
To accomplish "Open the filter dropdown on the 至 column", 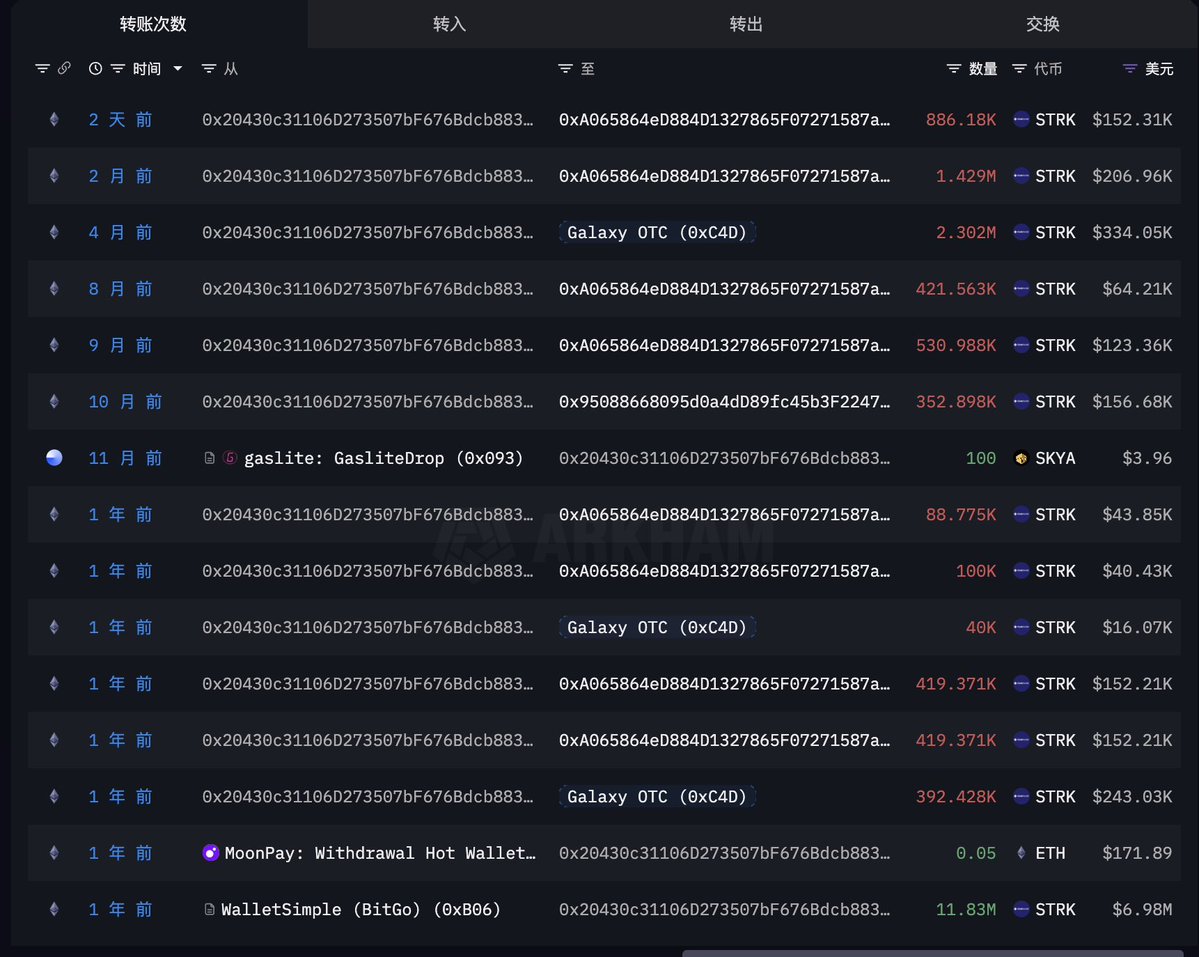I will 565,68.
